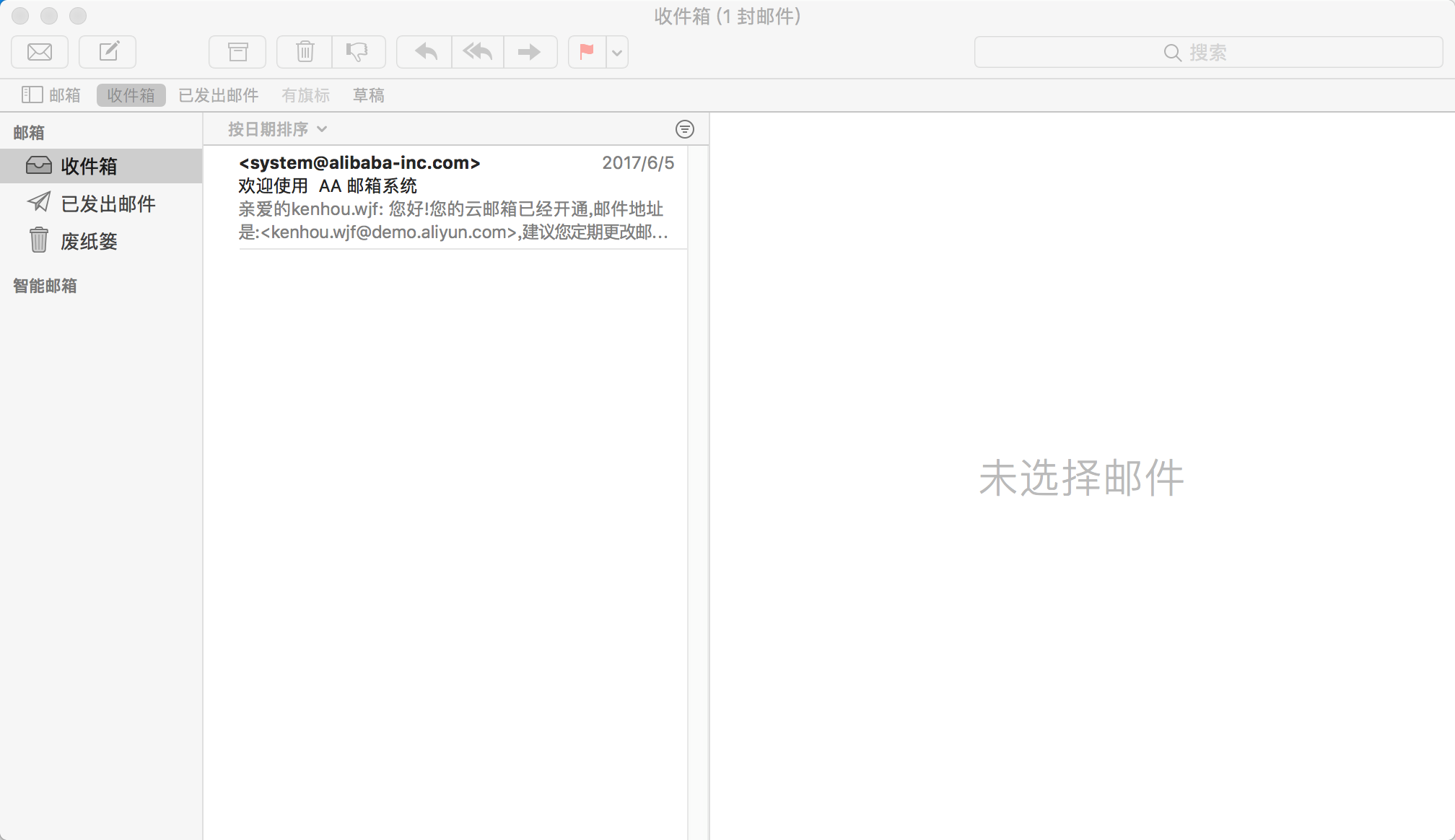The width and height of the screenshot is (1455, 840).
Task: Select 草稿 in the favorites bar
Action: click(x=368, y=95)
